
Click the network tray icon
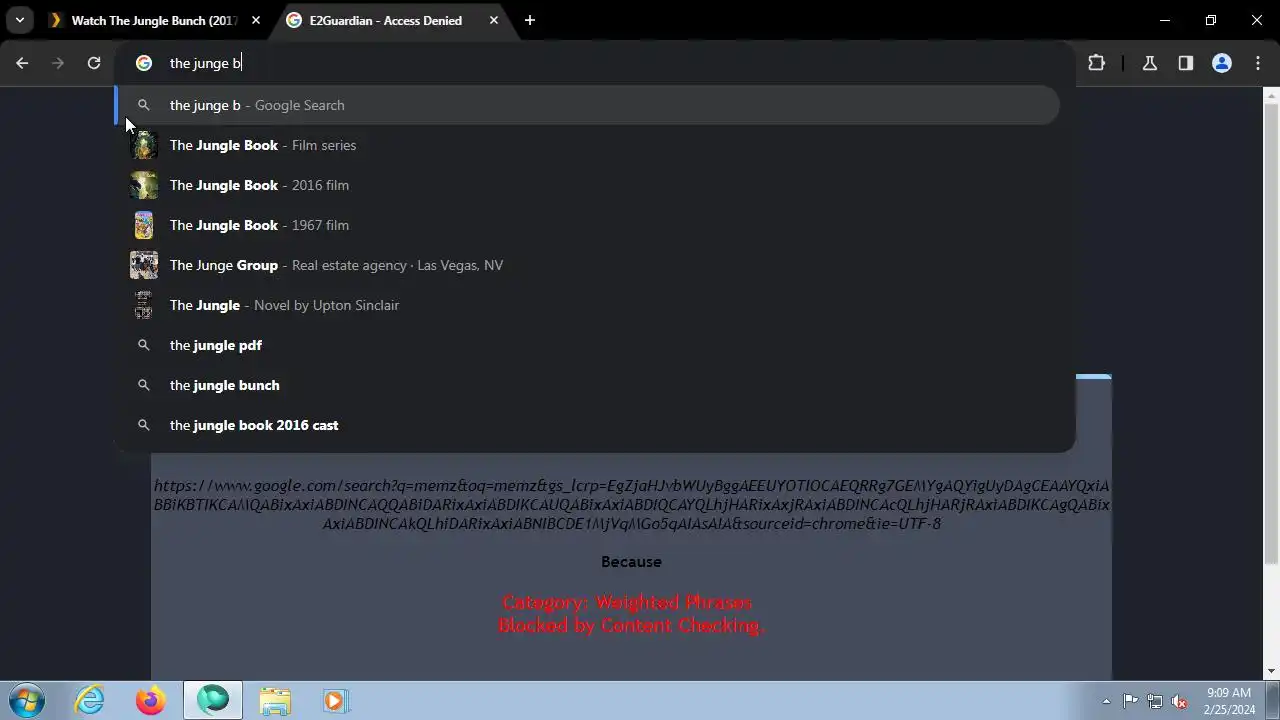1155,701
